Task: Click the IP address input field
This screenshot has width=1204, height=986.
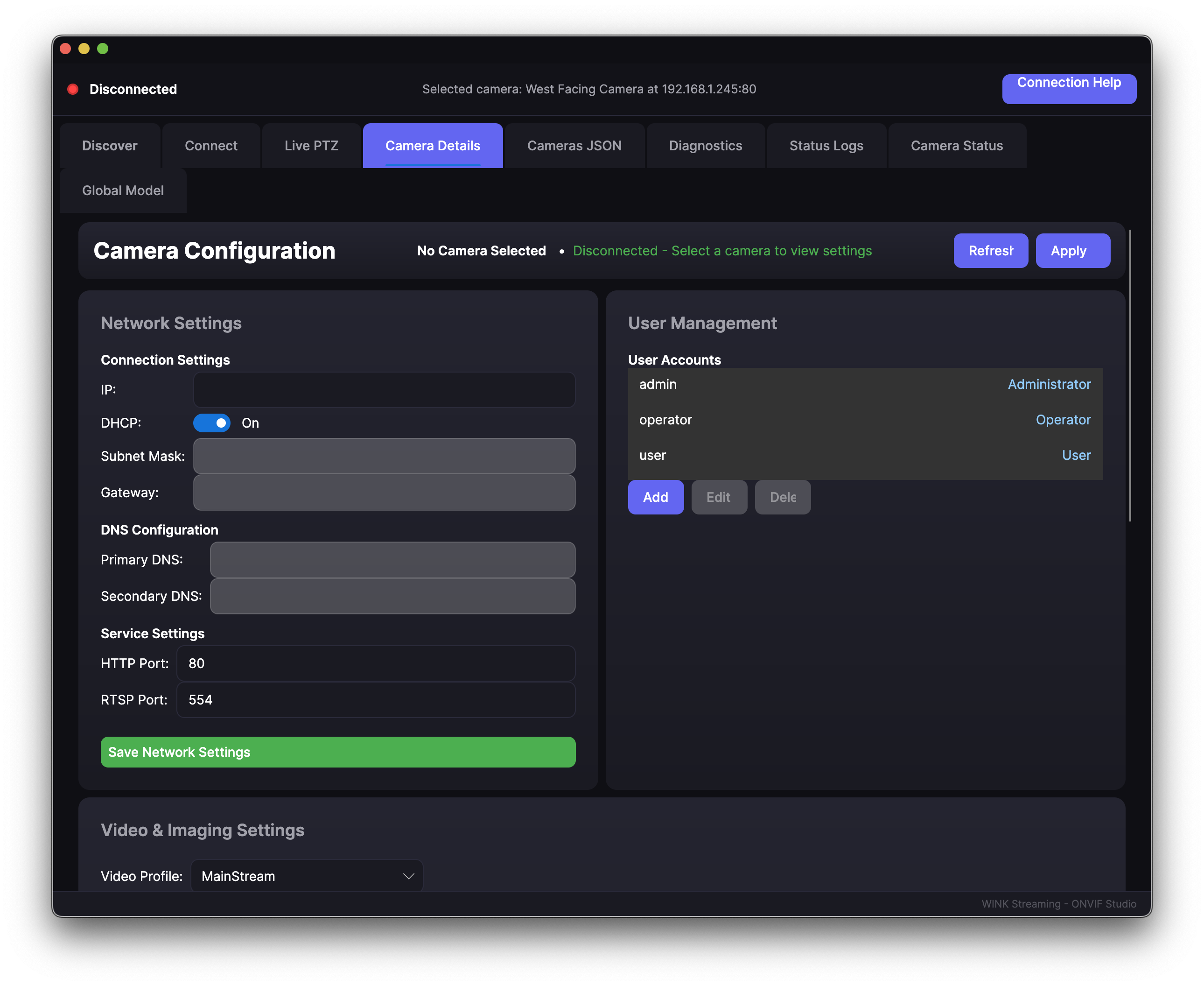Action: point(385,390)
